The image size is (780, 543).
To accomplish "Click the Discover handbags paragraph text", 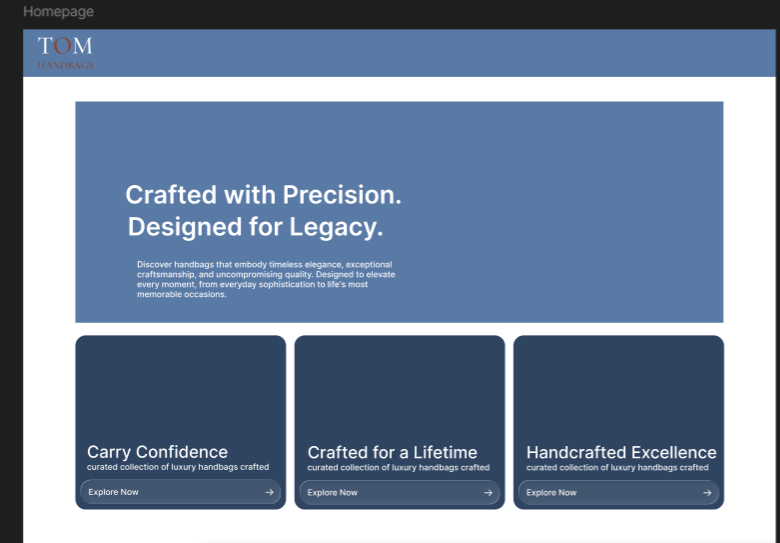I will pyautogui.click(x=266, y=279).
